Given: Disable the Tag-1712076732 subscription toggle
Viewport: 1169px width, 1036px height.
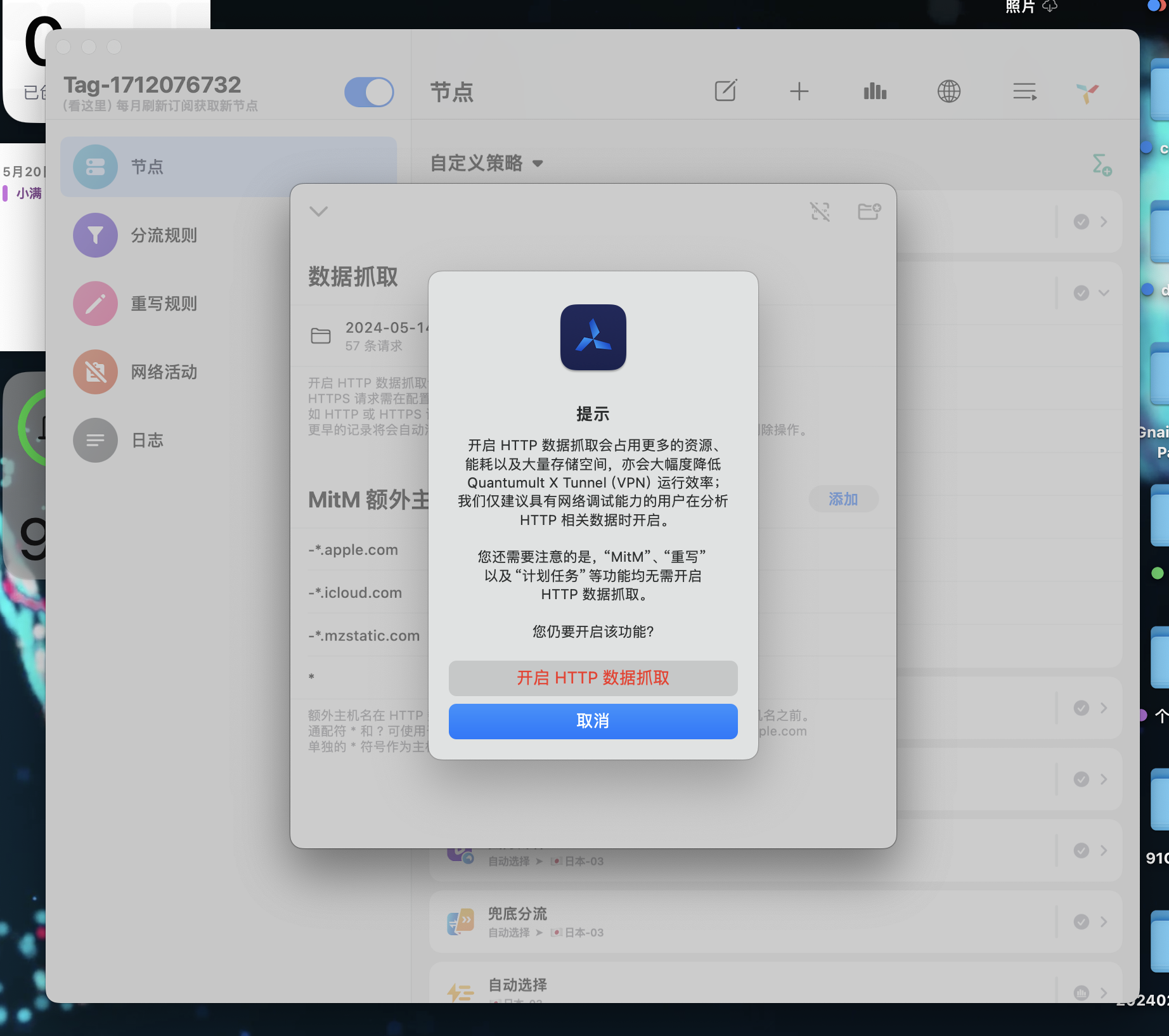Looking at the screenshot, I should click(x=369, y=92).
